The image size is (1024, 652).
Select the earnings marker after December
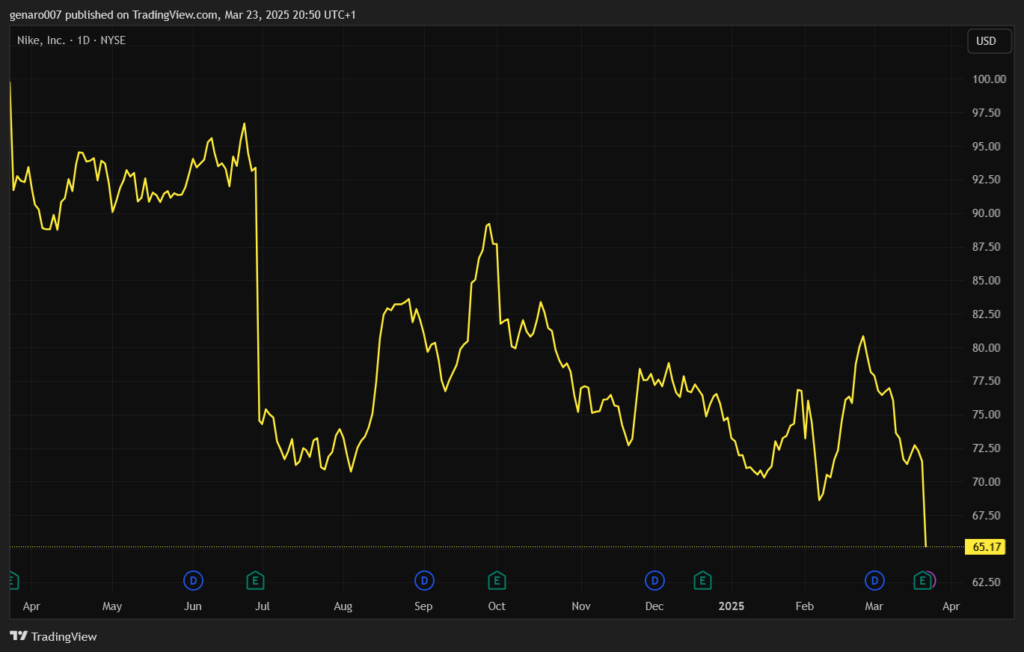pyautogui.click(x=703, y=580)
